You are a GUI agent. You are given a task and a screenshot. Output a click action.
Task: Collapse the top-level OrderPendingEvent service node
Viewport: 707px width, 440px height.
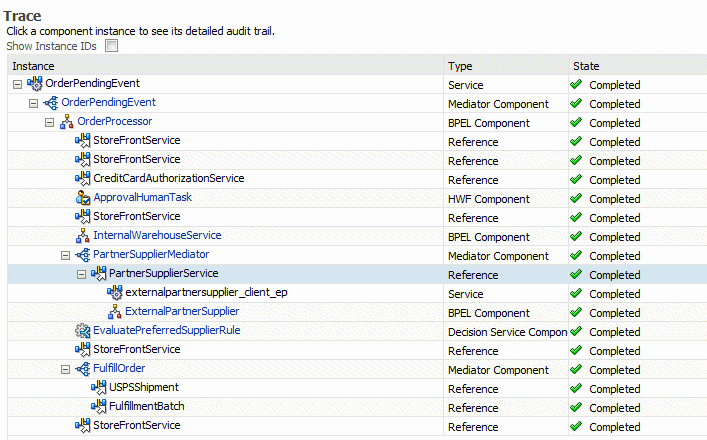[17, 84]
